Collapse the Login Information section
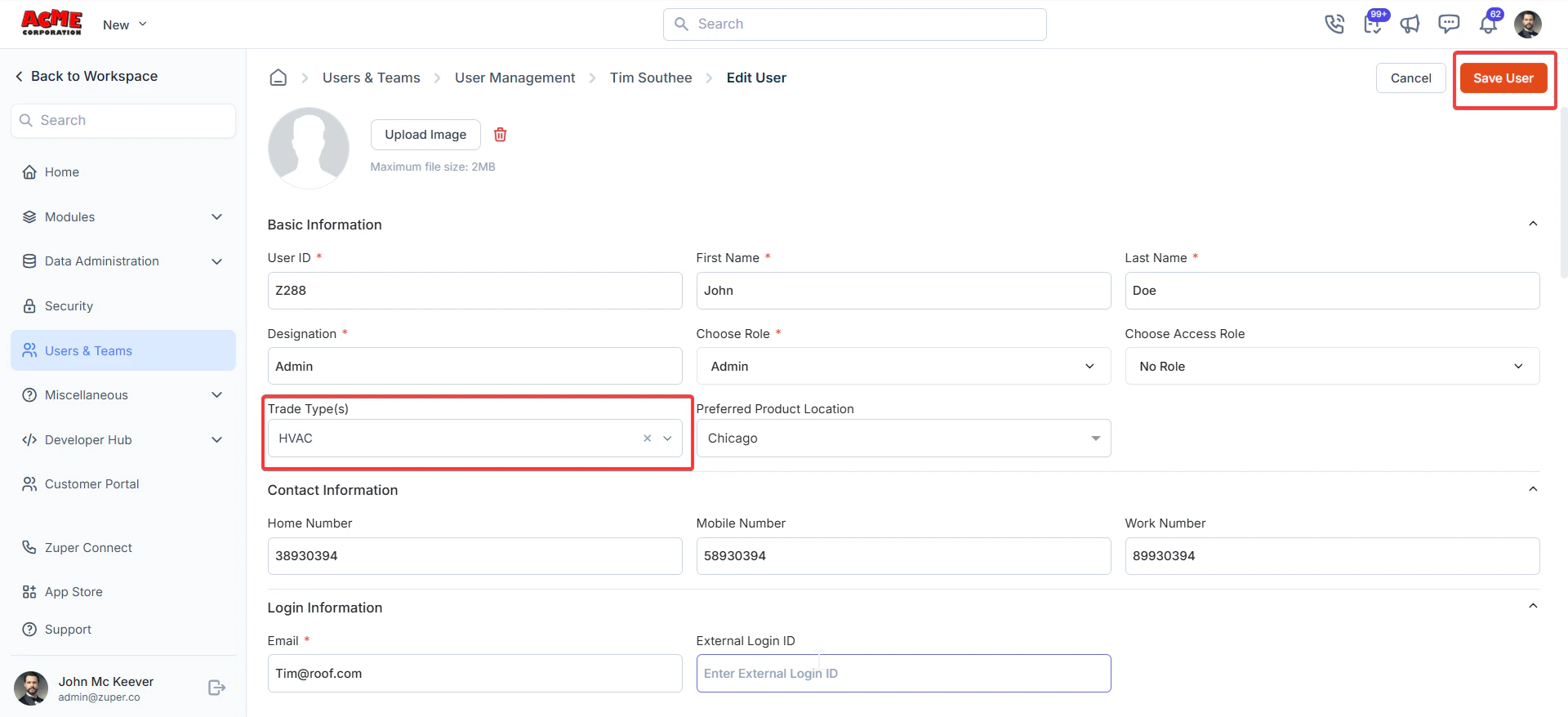This screenshot has height=717, width=1568. 1533,606
